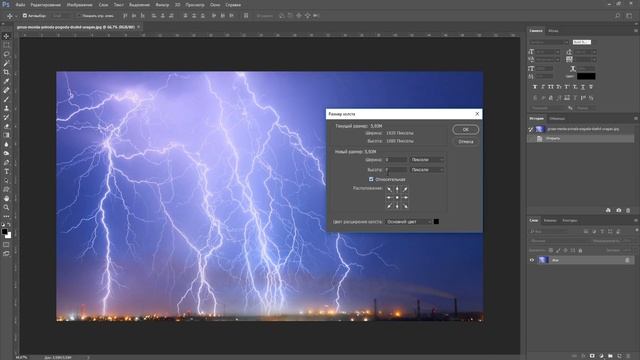Close the canvas size dialog

pyautogui.click(x=477, y=114)
